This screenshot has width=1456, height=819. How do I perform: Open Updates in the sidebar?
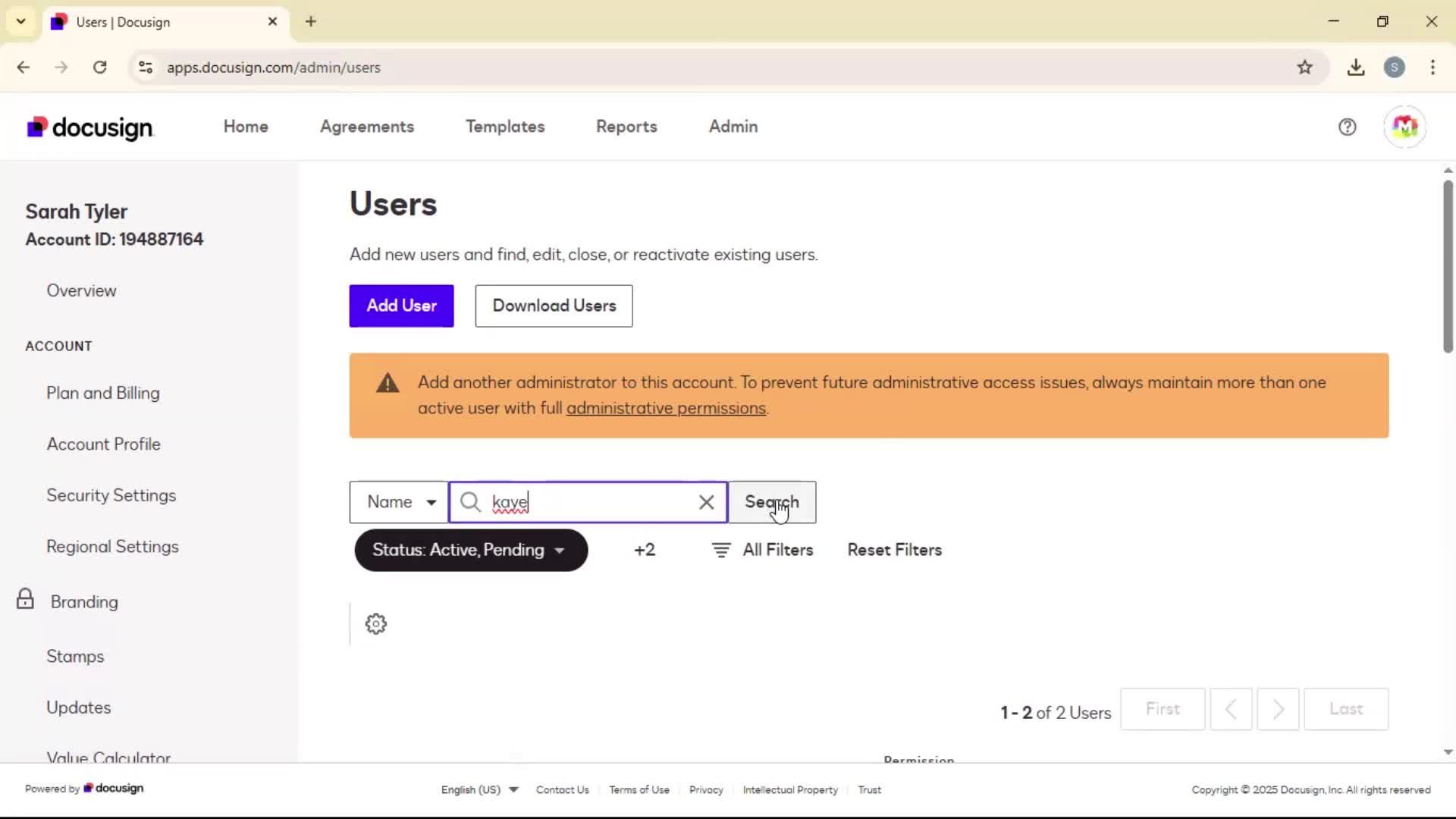coord(79,708)
